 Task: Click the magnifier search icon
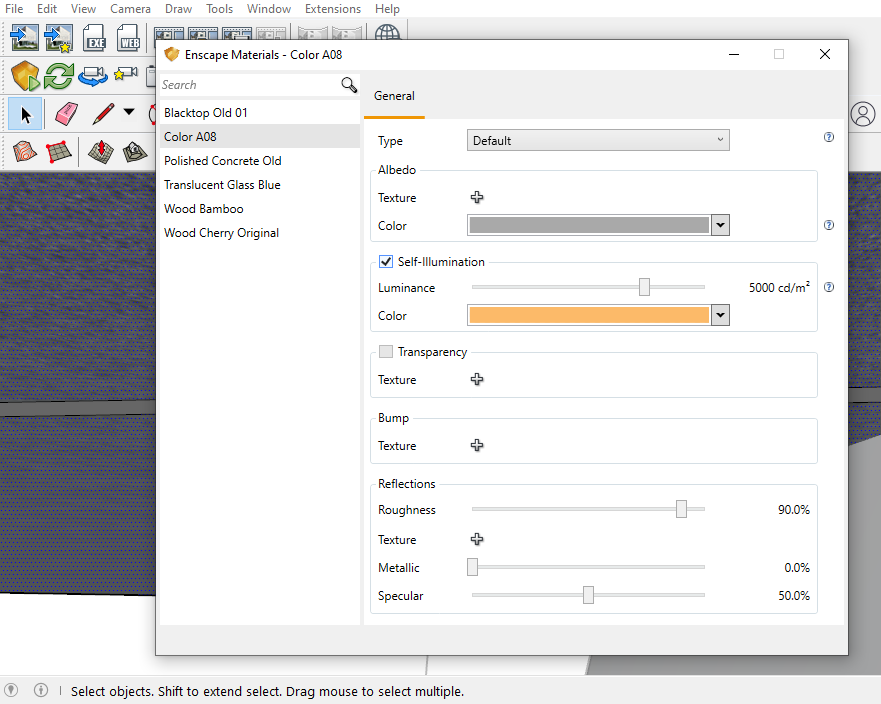(x=349, y=85)
